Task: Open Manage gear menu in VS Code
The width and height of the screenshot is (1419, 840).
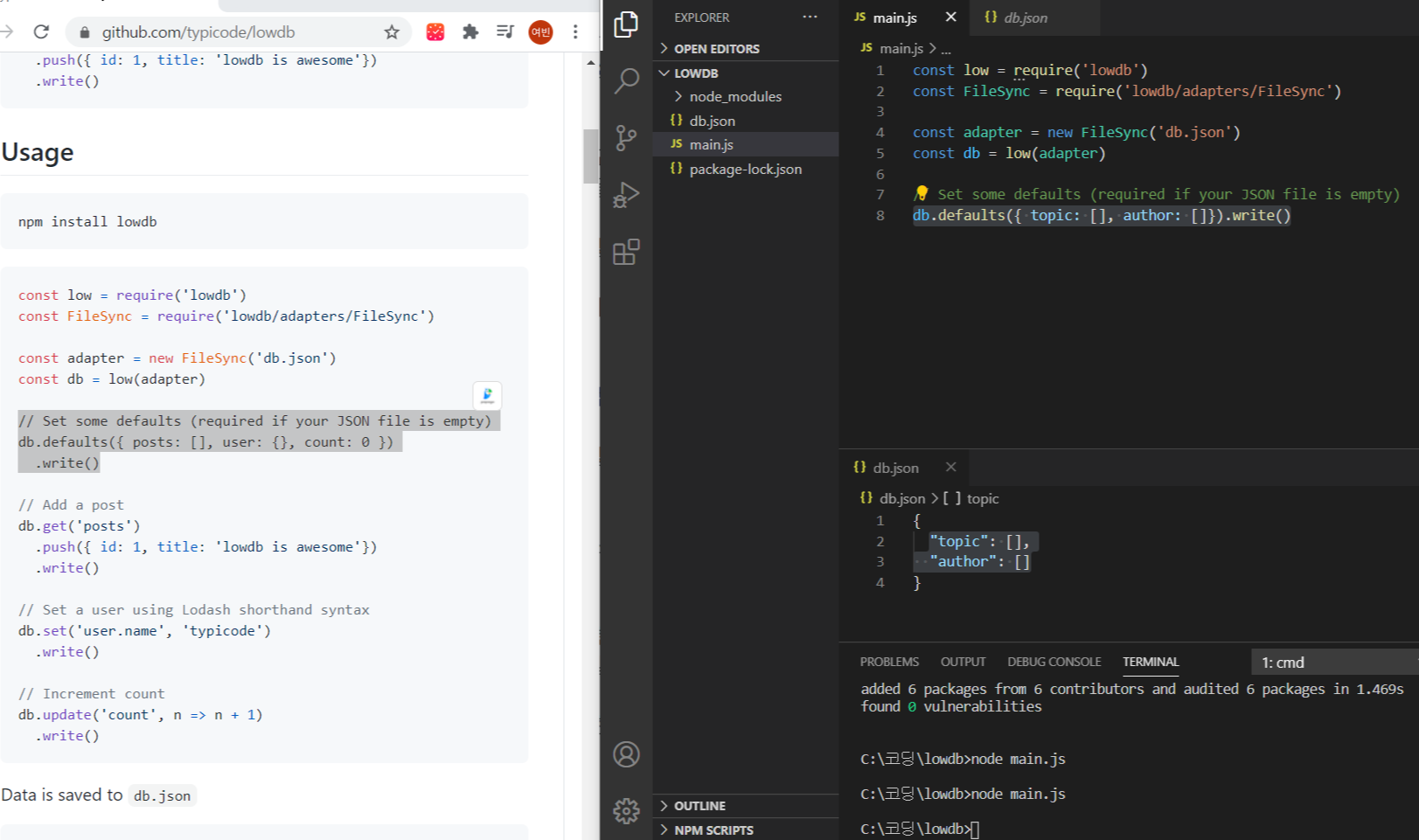Action: tap(626, 810)
